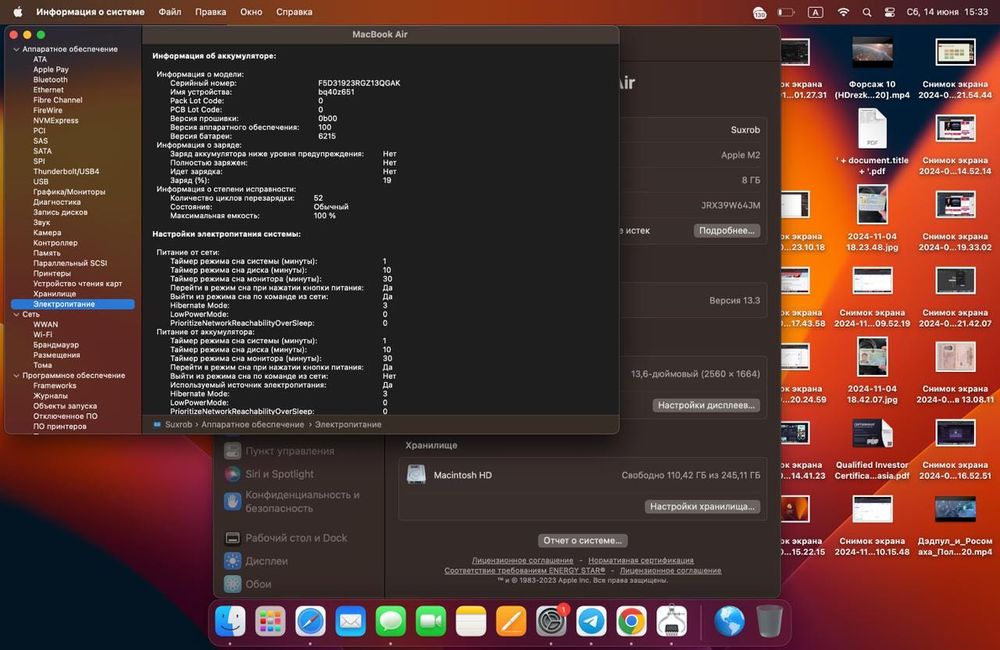Open the Файл menu
The height and width of the screenshot is (650, 1000).
point(170,11)
